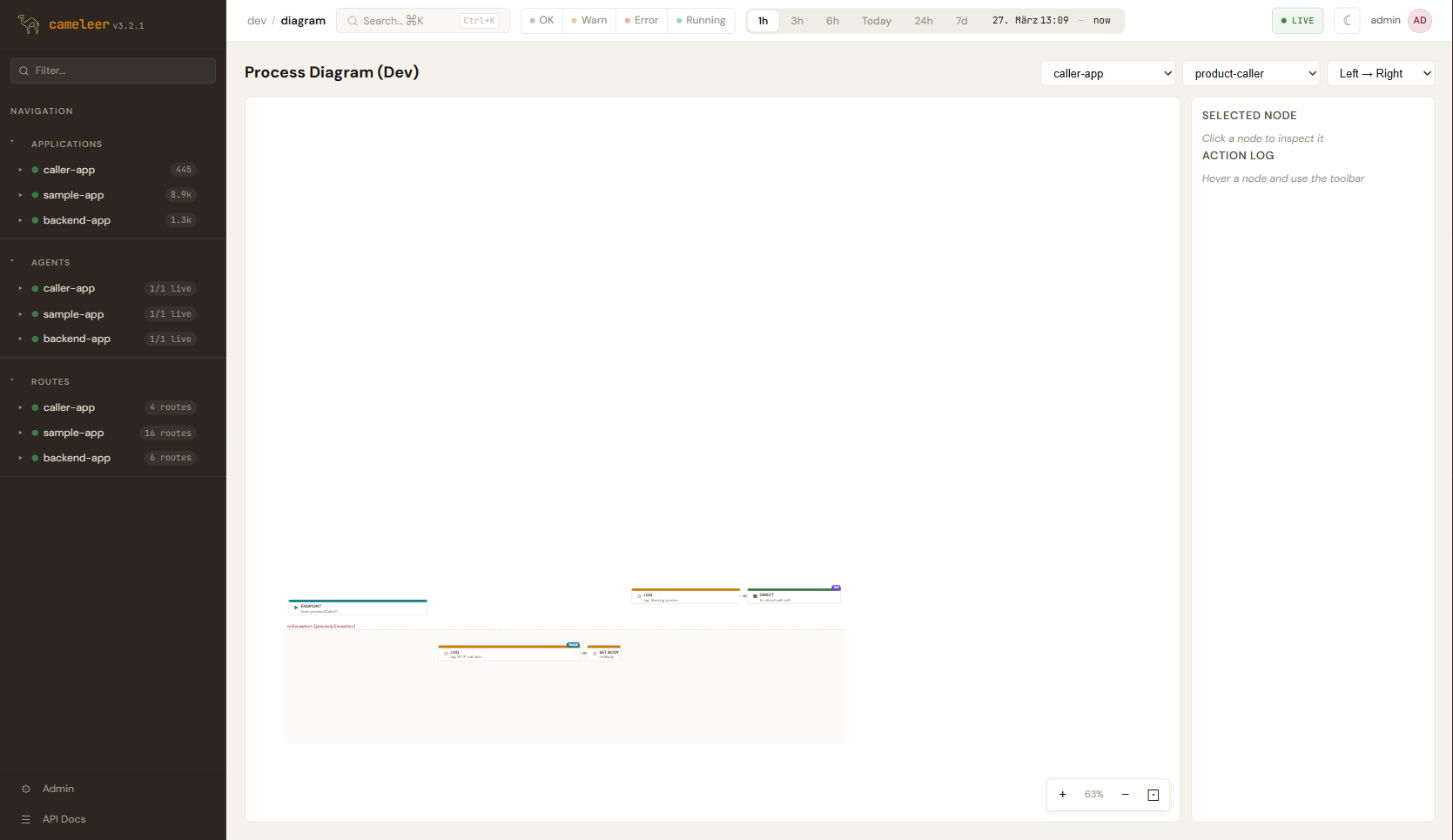The image size is (1453, 840).
Task: Open Admin via the gear icon
Action: click(x=26, y=789)
